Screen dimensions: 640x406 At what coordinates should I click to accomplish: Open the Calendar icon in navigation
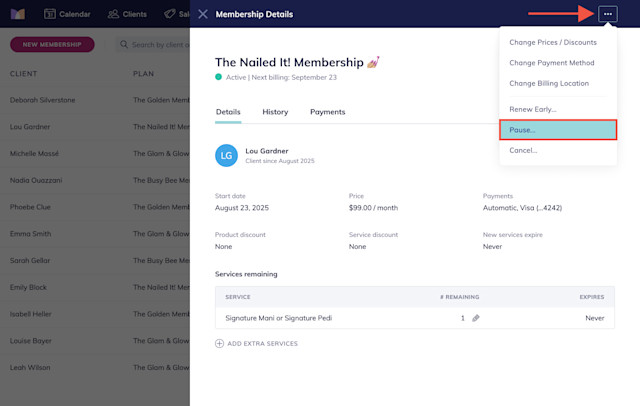point(50,14)
